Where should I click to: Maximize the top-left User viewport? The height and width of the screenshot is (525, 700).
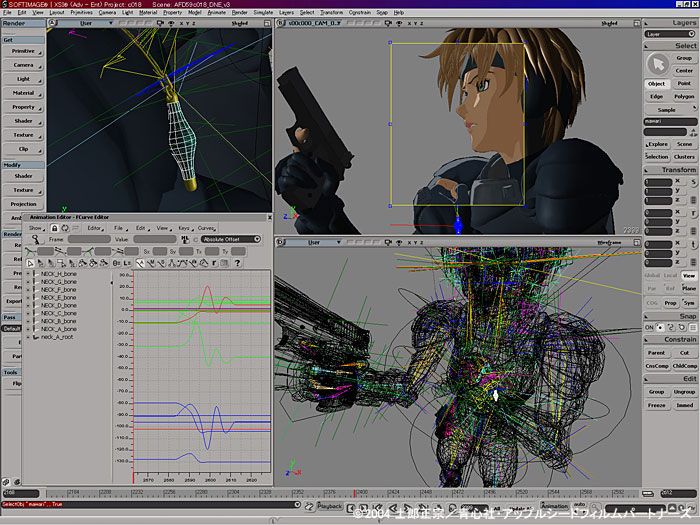tap(267, 23)
